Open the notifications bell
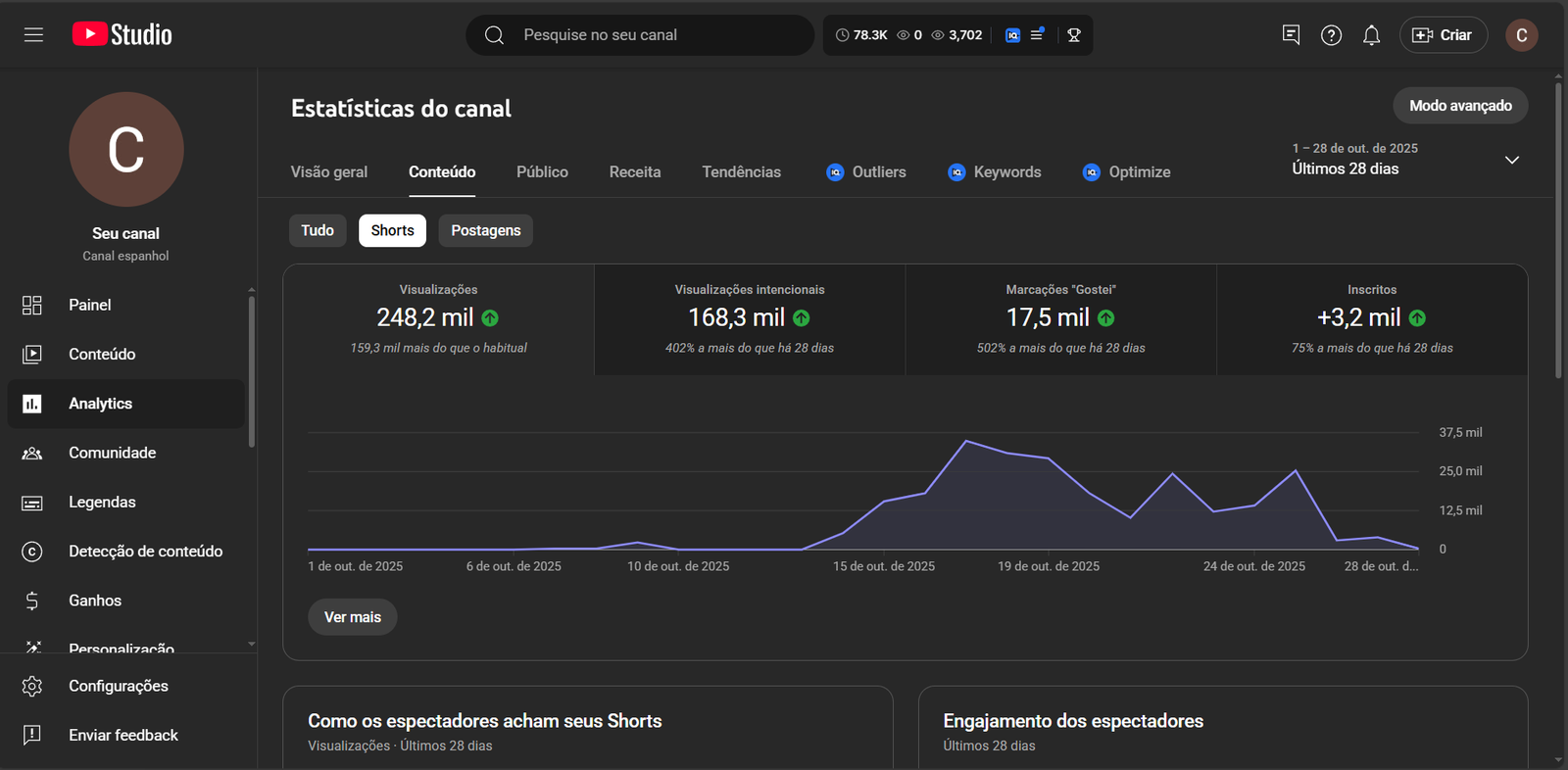The width and height of the screenshot is (1568, 770). (x=1371, y=35)
